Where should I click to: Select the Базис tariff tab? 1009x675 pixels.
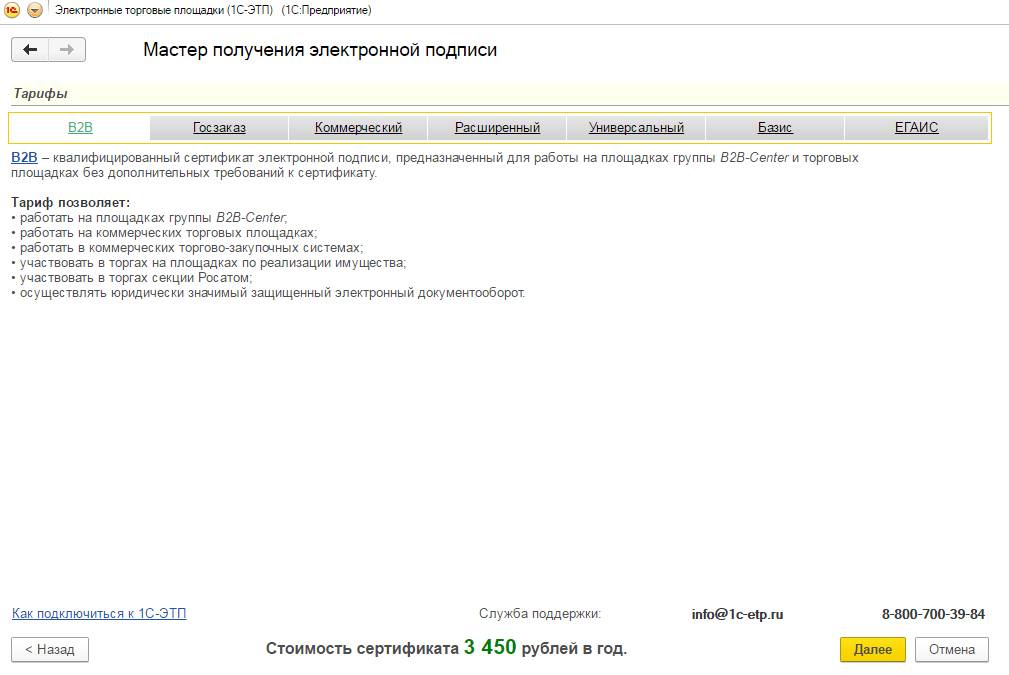click(x=775, y=127)
